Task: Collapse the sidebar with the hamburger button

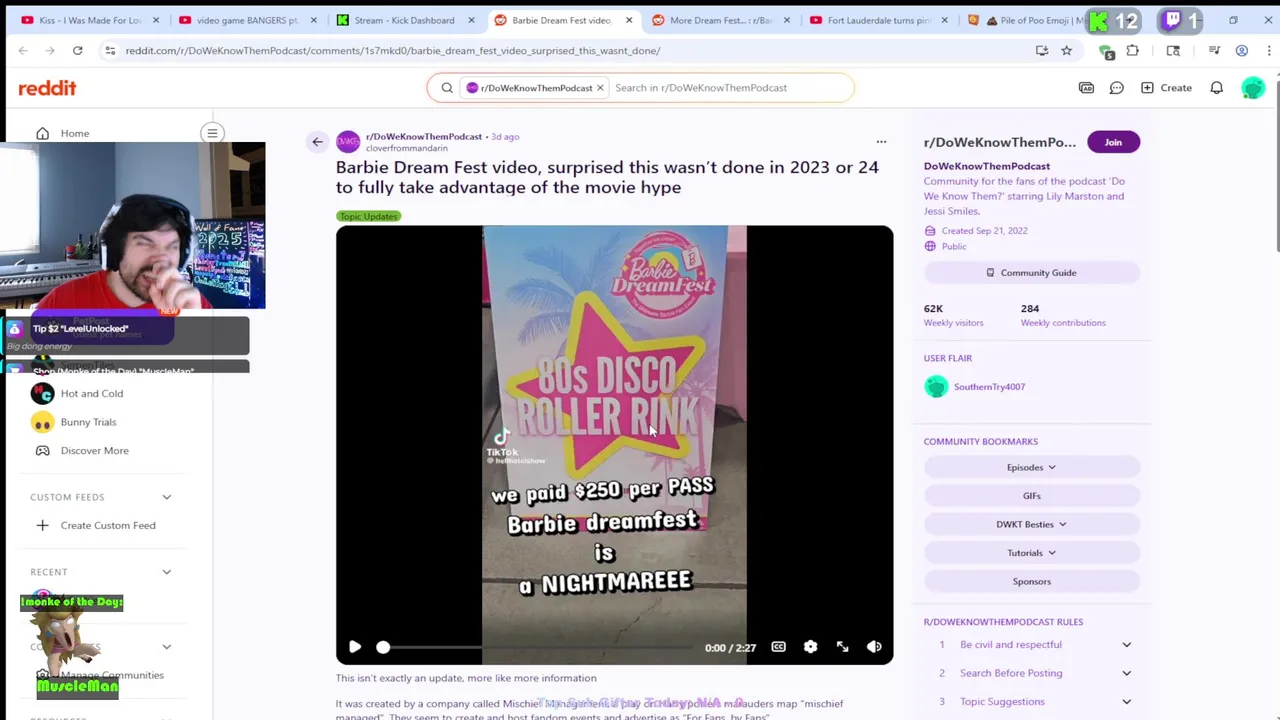Action: [x=212, y=133]
